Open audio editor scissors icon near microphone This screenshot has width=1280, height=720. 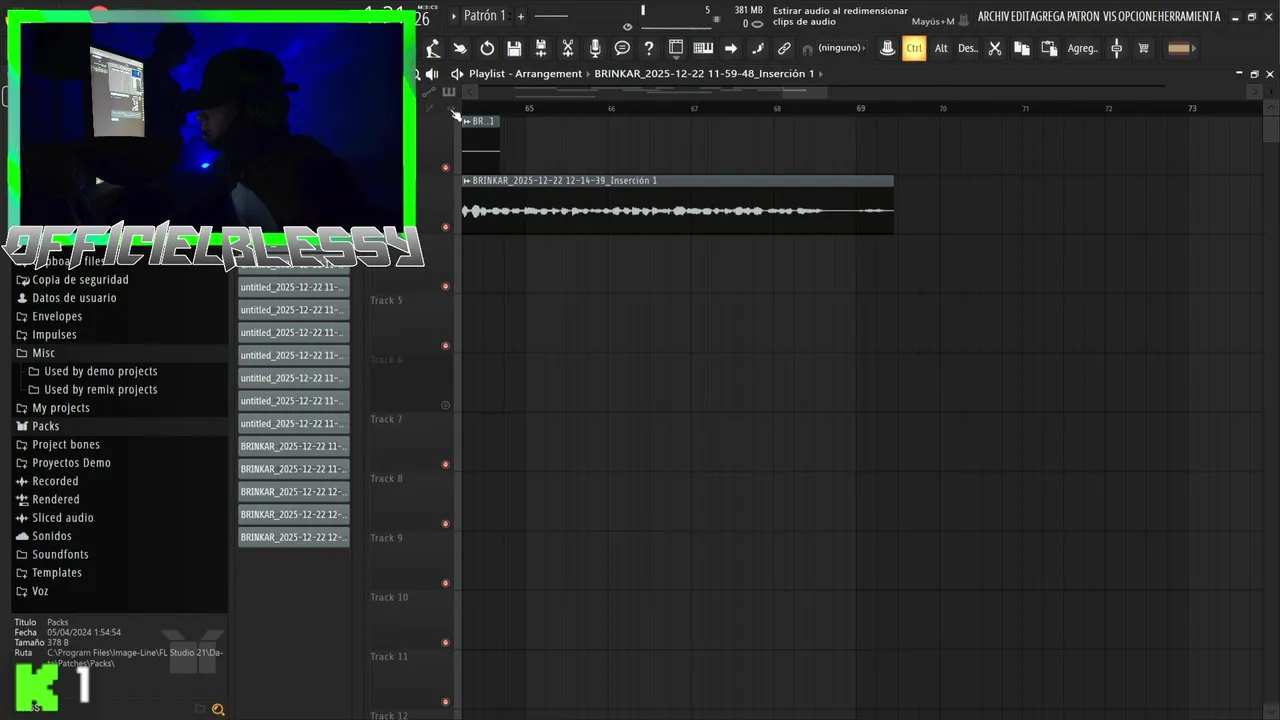(568, 48)
